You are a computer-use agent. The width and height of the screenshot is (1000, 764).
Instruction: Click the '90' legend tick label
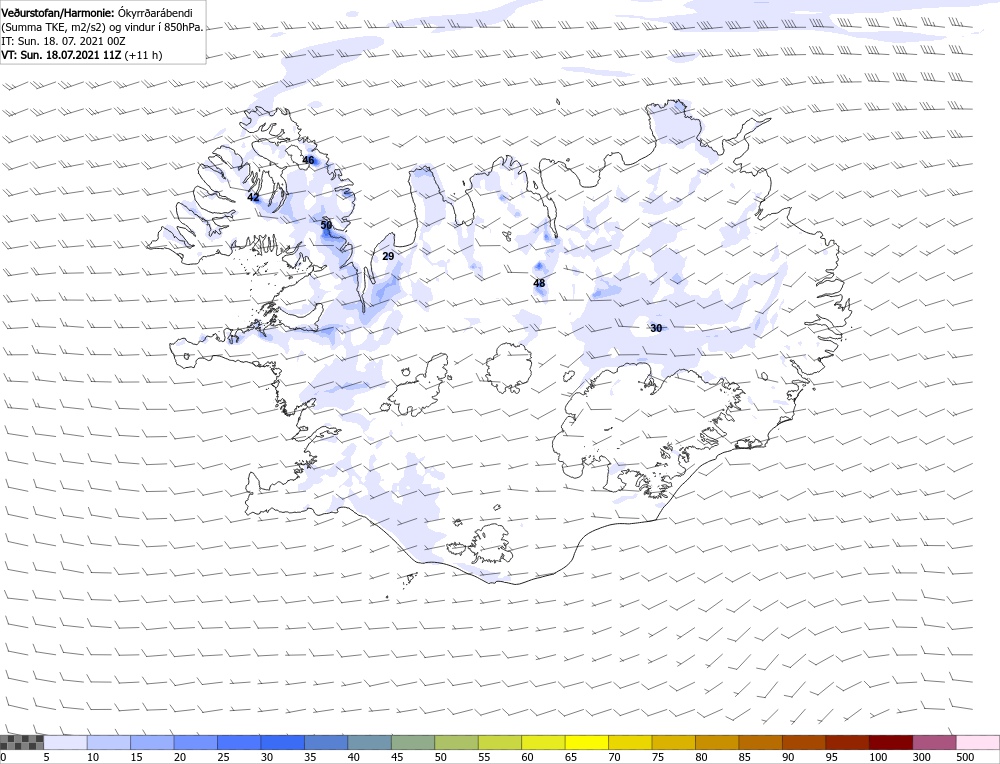click(788, 757)
